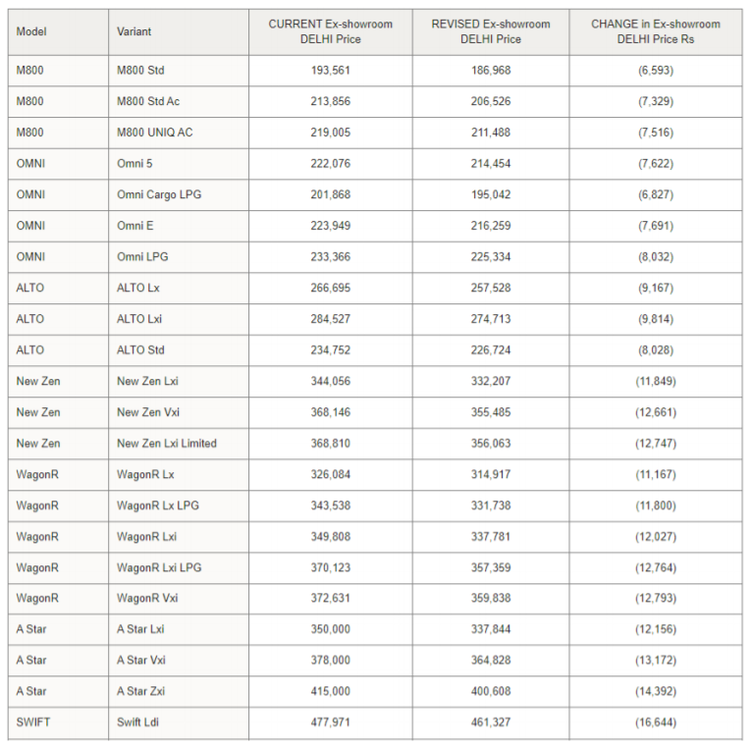Screen dimensions: 750x746
Task: Click the M800 UNIQ AC variant cell
Action: (178, 133)
